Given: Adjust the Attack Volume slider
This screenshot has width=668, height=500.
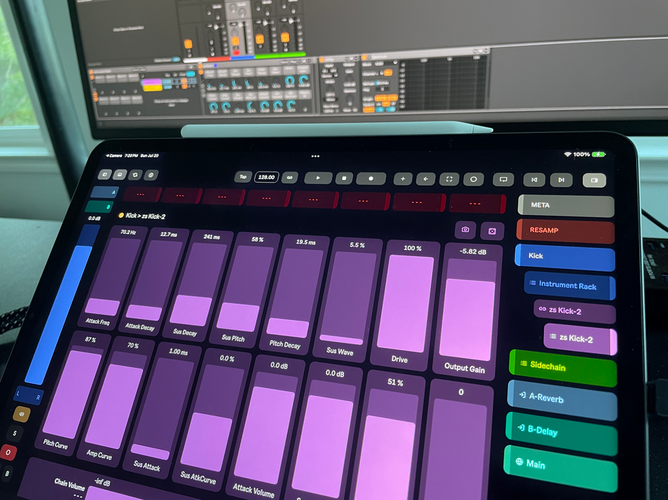Looking at the screenshot, I should 265,429.
